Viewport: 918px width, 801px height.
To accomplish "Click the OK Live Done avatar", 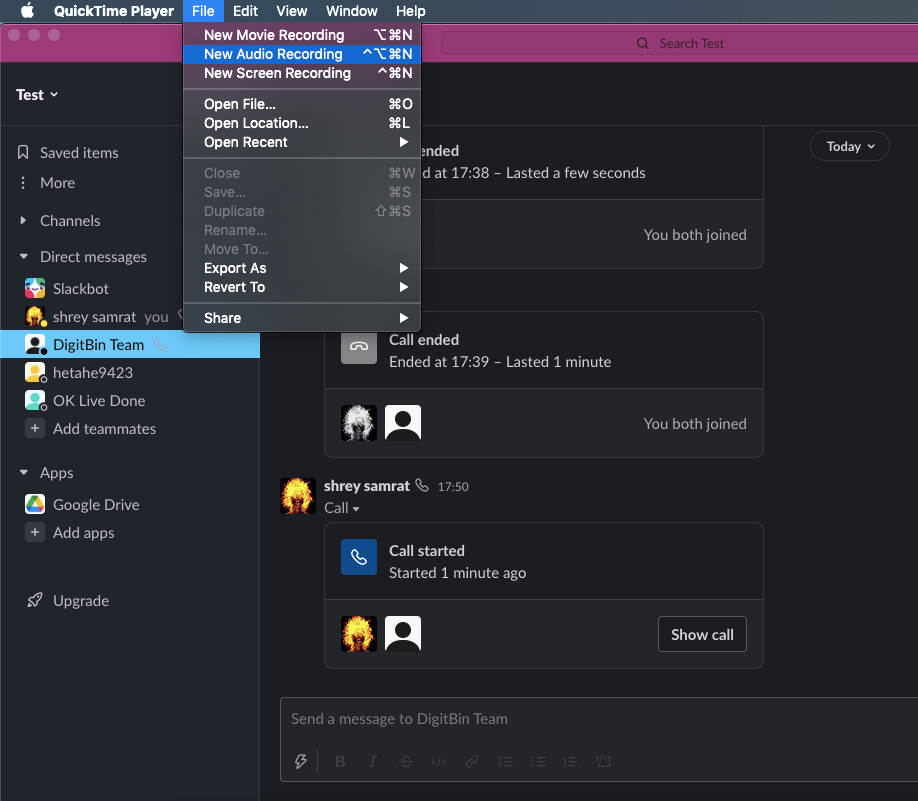I will point(35,400).
